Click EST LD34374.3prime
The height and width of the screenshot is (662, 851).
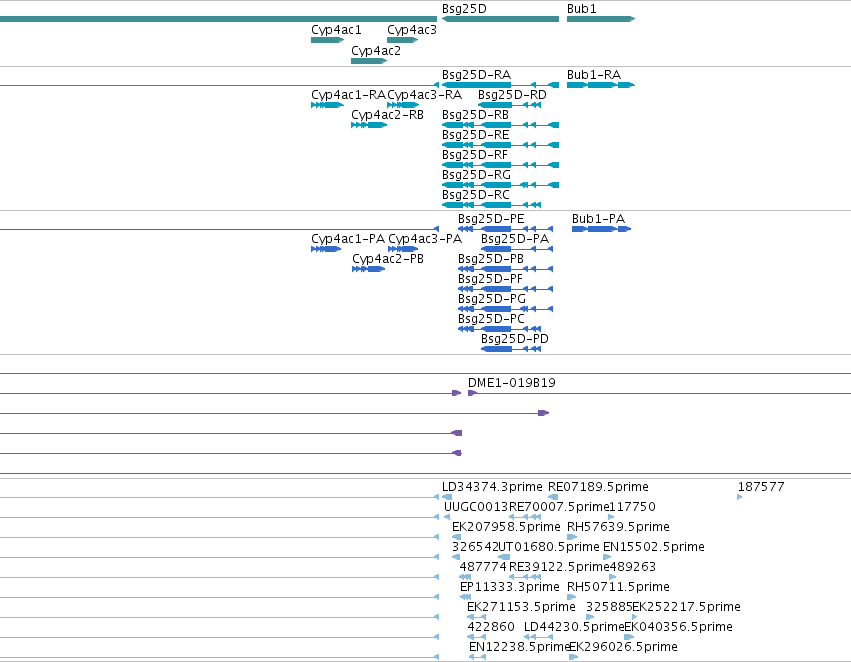tap(447, 497)
